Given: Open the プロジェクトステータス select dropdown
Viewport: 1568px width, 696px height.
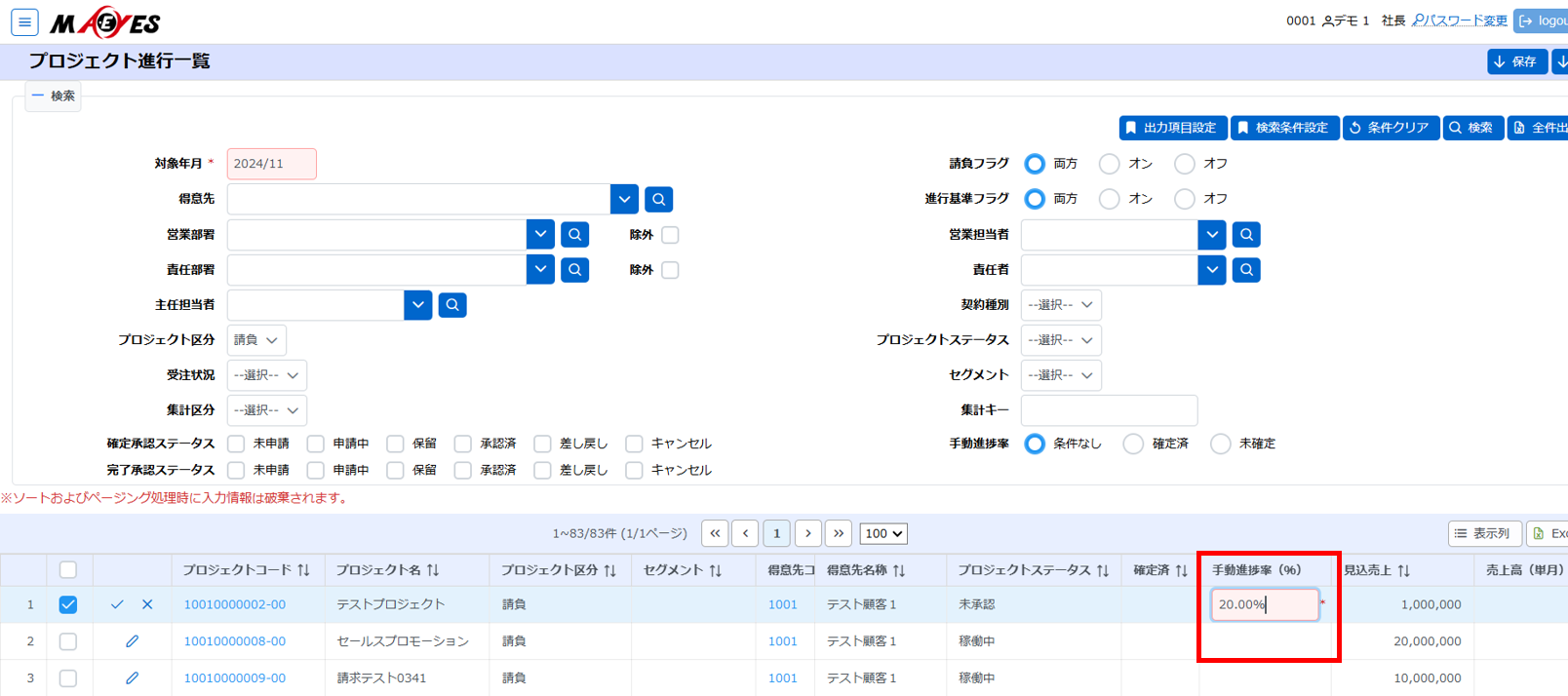Looking at the screenshot, I should click(x=1061, y=340).
